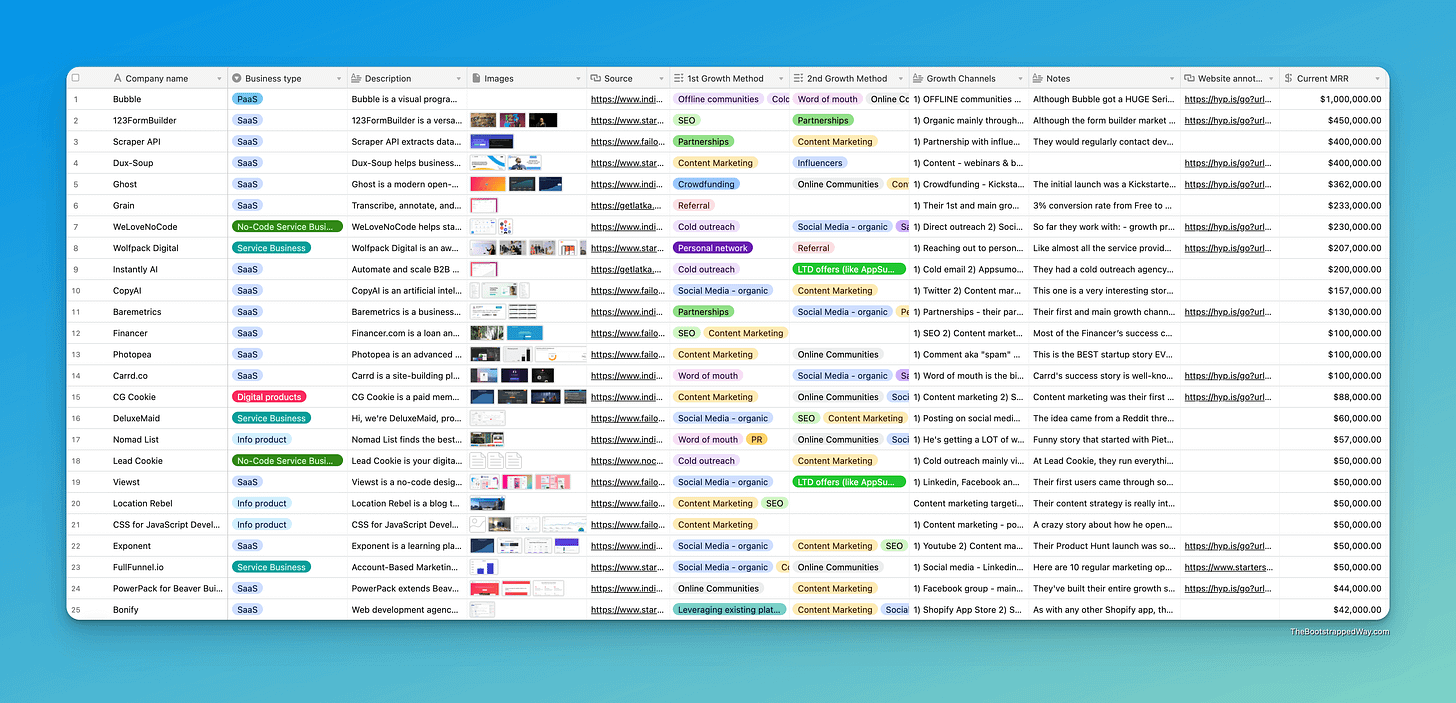Open the Current MRR column dropdown arrow

click(1378, 79)
